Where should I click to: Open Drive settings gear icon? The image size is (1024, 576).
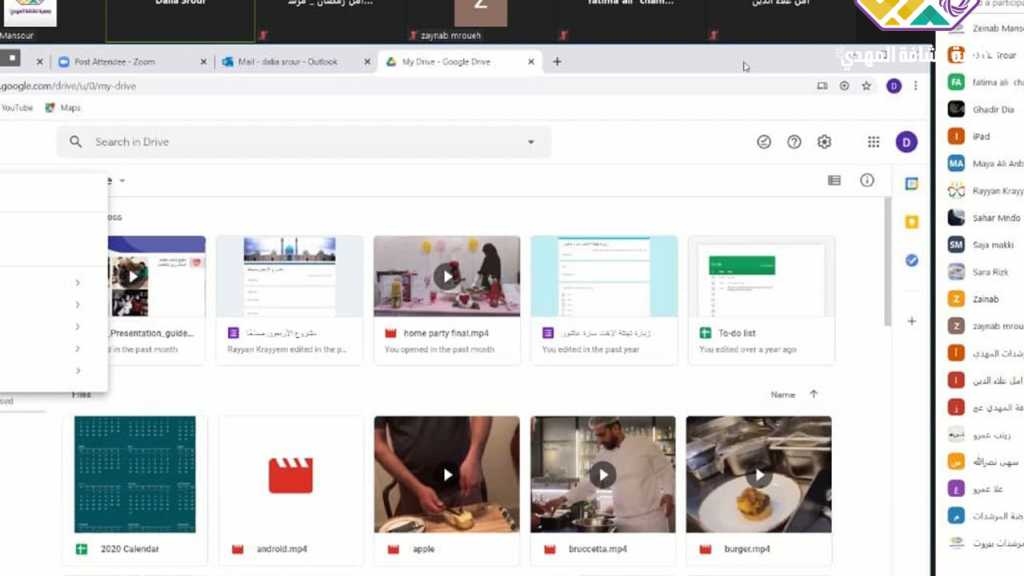click(x=824, y=142)
